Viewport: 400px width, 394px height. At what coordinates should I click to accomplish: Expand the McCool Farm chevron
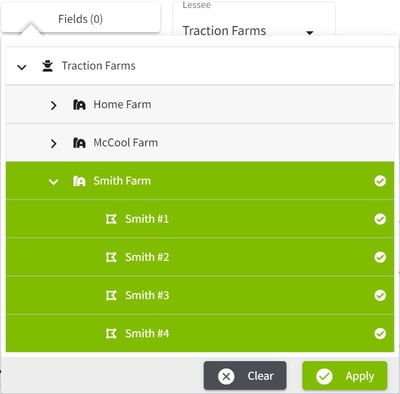click(53, 144)
